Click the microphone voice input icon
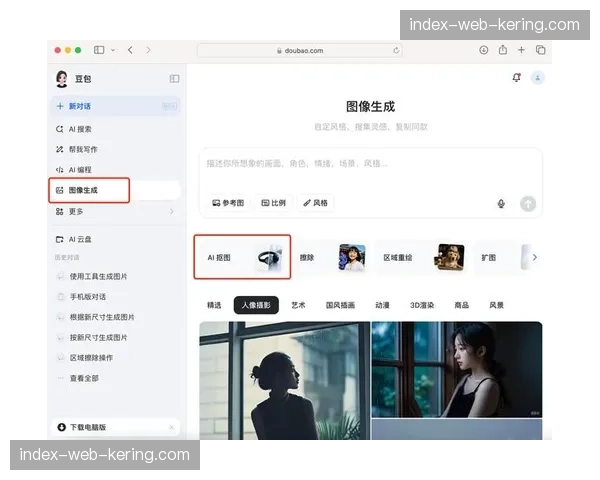Screen dimensions: 600x480 [x=501, y=204]
